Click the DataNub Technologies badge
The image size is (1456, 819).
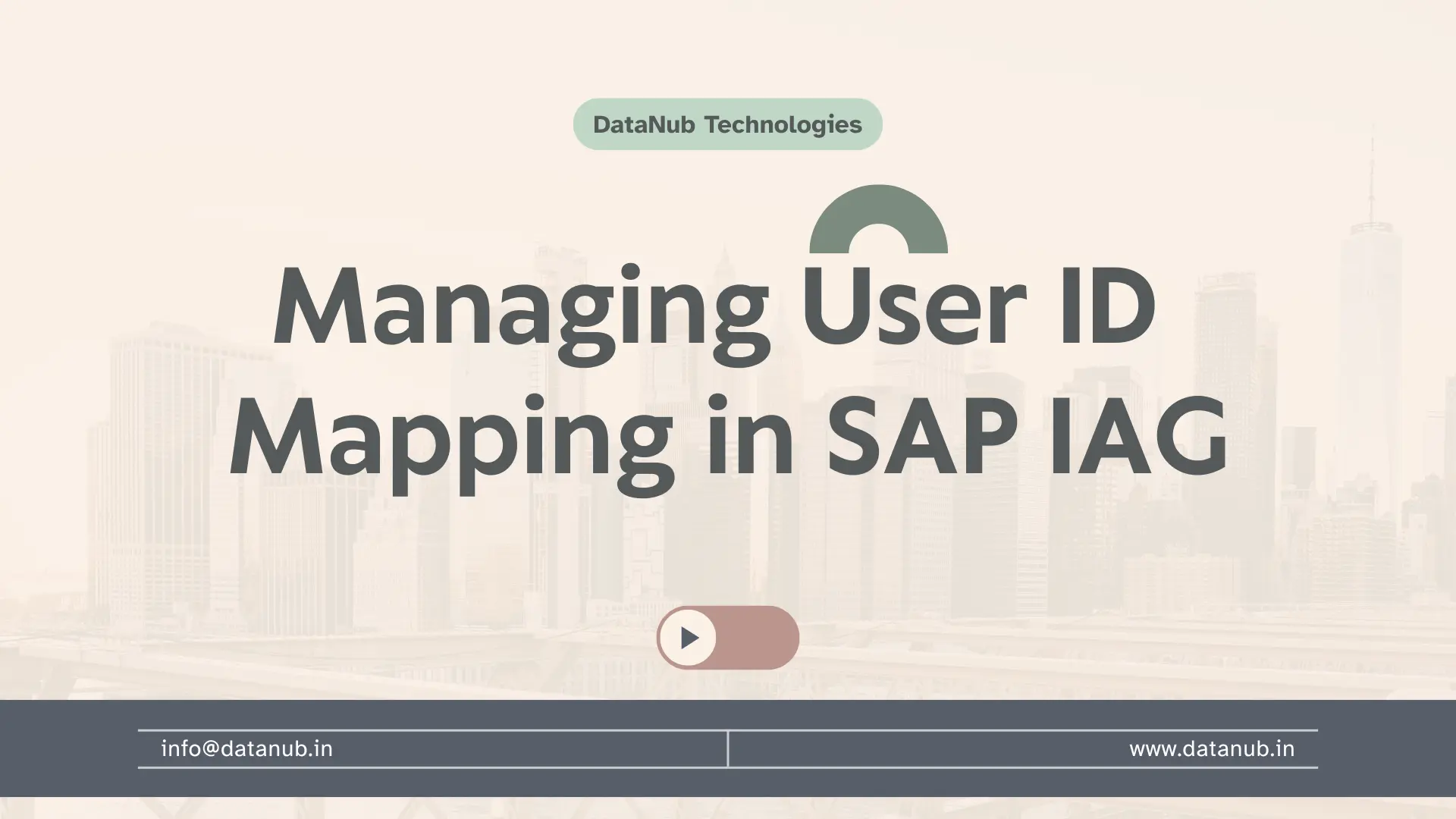(x=727, y=124)
